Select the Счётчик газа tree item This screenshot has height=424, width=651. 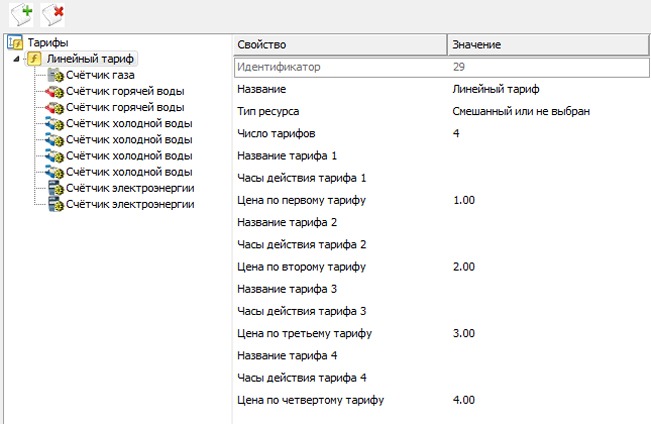click(x=100, y=76)
